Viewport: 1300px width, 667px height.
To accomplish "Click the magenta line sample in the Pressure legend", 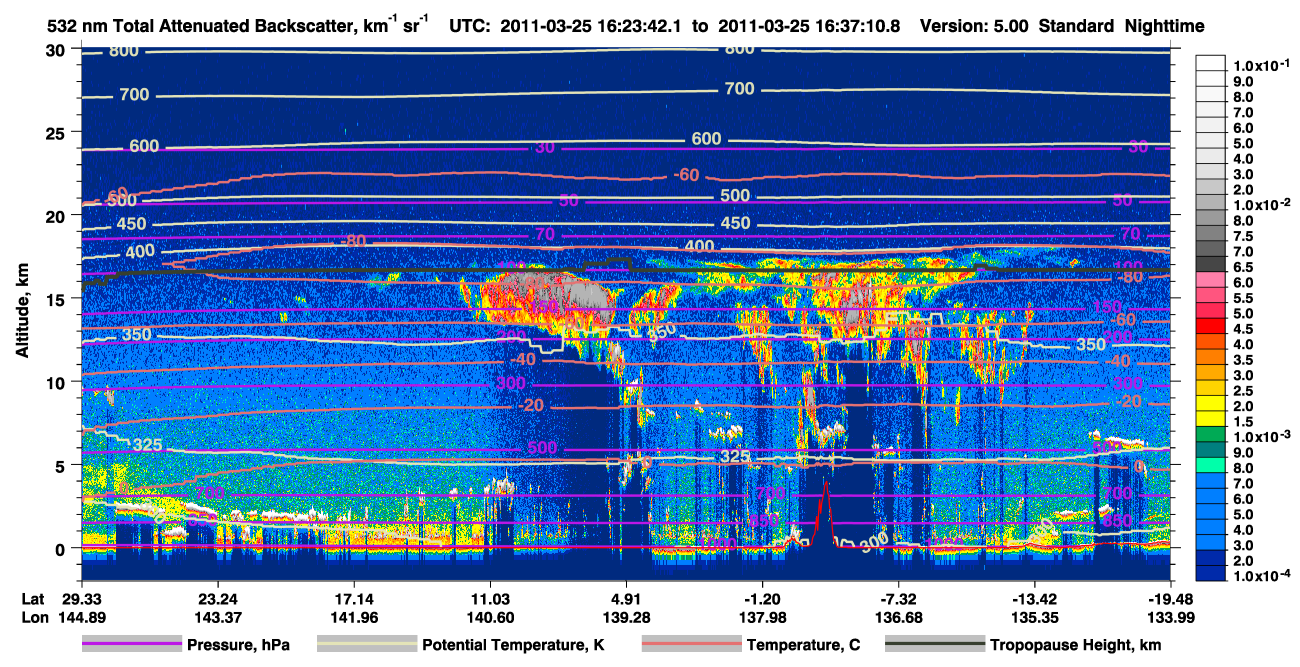I will 132,645.
